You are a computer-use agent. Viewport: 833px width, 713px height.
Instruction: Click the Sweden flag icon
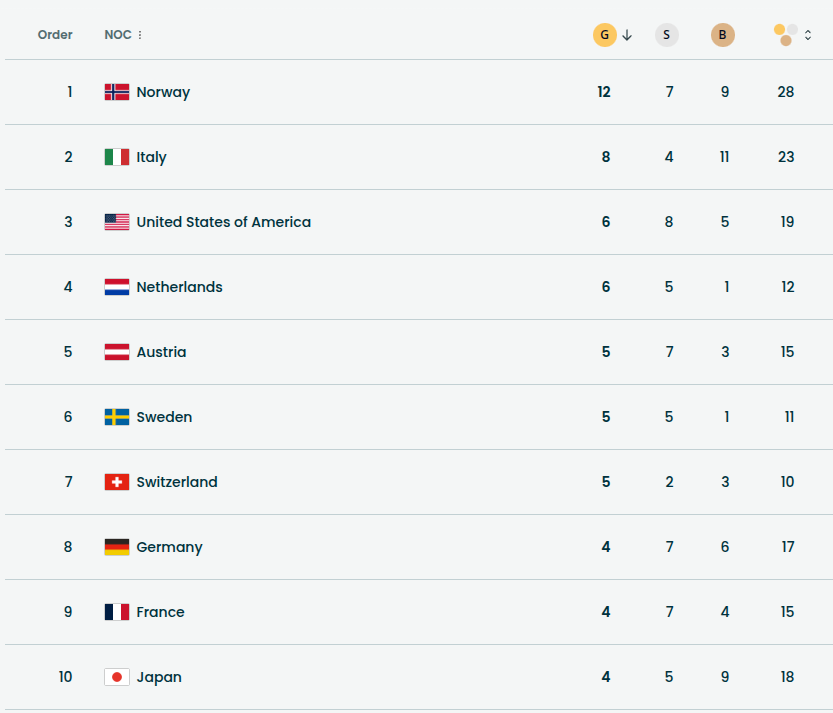click(x=117, y=417)
